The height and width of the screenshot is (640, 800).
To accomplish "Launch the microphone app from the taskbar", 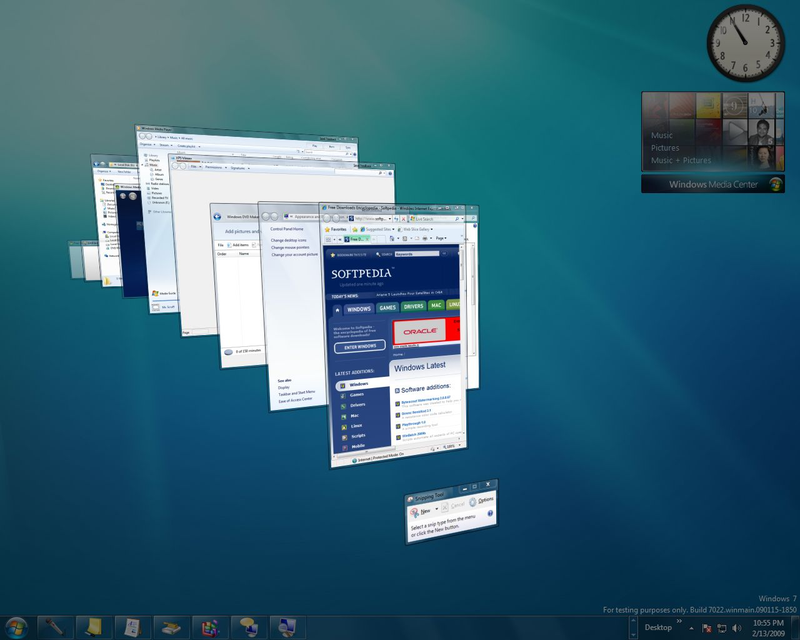I will [x=55, y=627].
